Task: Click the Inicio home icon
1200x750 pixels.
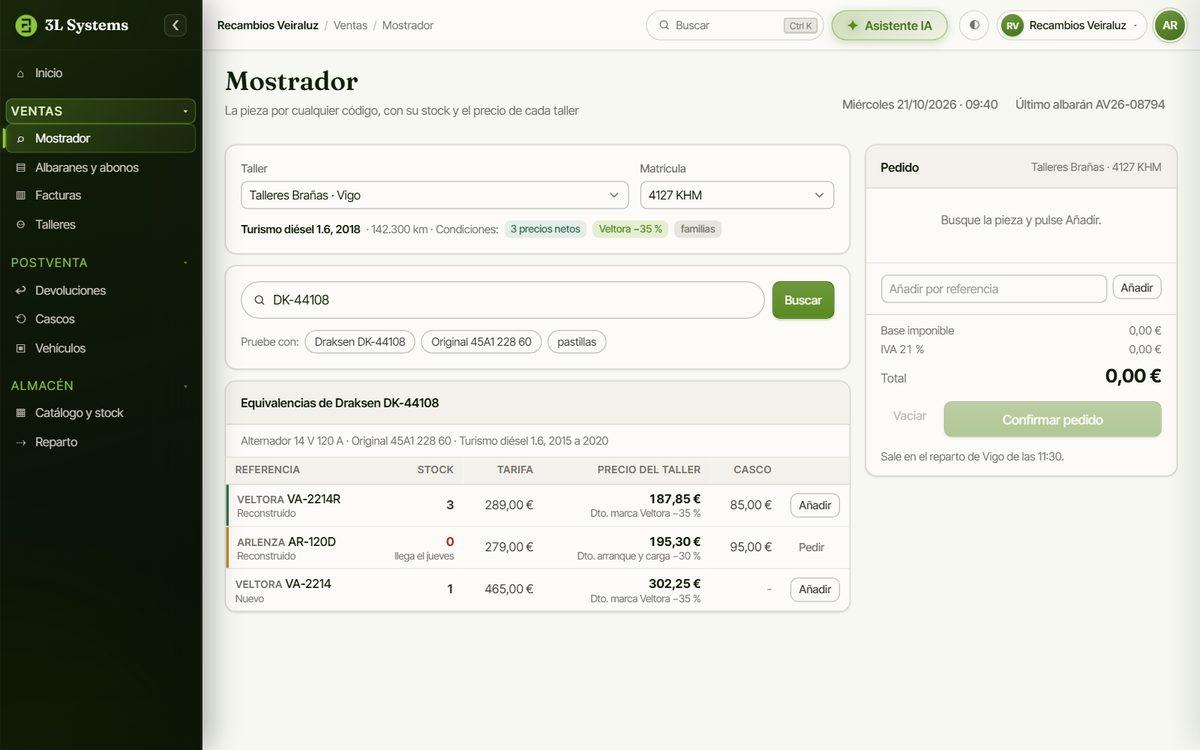Action: [21, 73]
